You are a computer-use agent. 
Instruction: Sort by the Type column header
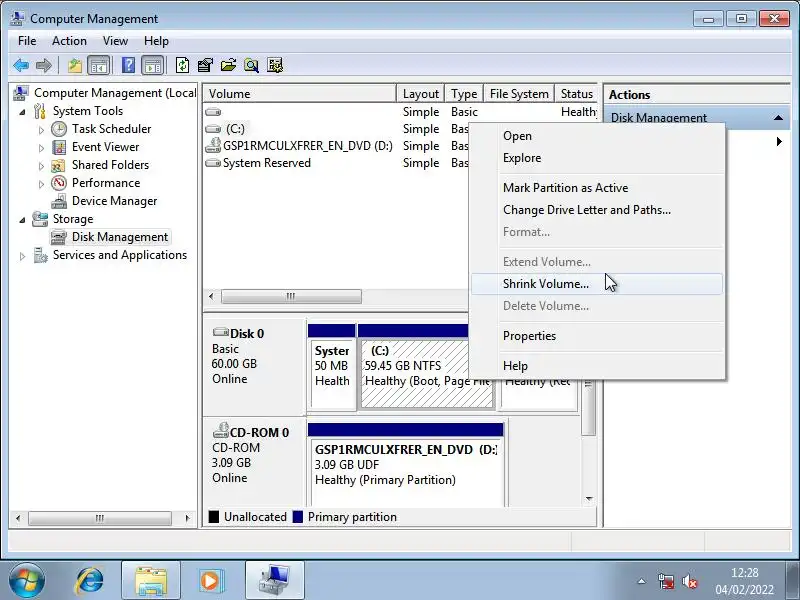coord(464,94)
